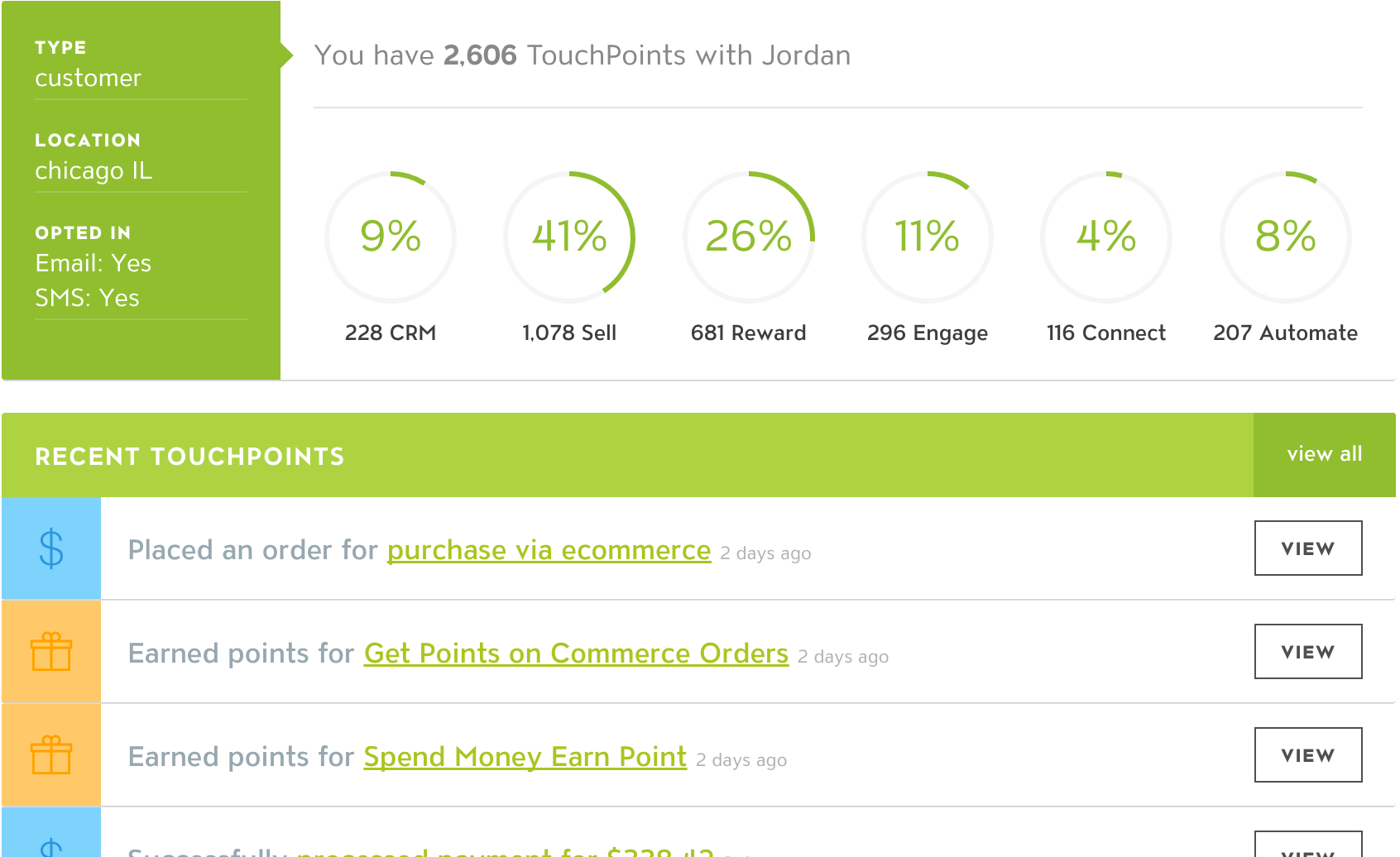Select the 41% Sell progress circle

click(x=569, y=237)
